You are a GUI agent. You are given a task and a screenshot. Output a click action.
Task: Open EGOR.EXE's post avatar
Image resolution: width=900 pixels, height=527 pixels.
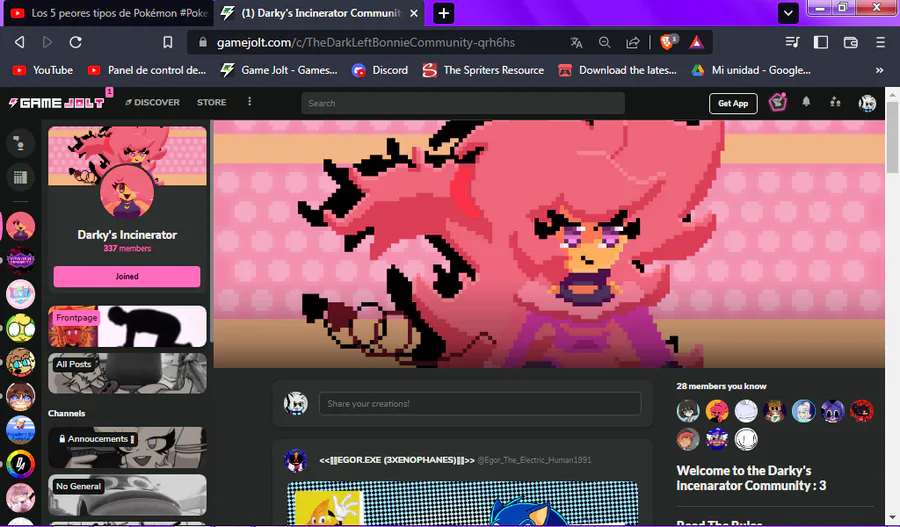[296, 460]
